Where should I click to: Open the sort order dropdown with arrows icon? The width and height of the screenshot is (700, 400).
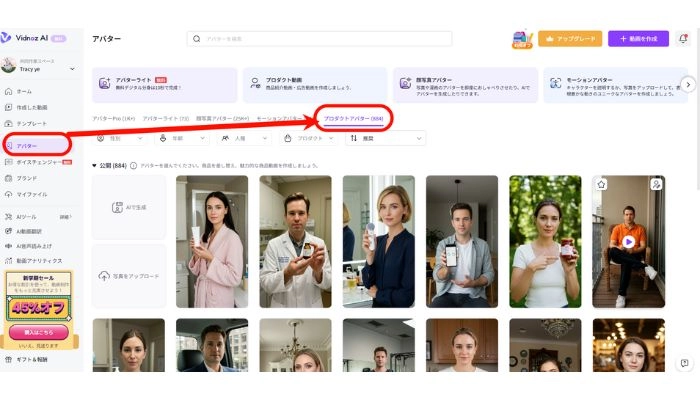click(386, 138)
